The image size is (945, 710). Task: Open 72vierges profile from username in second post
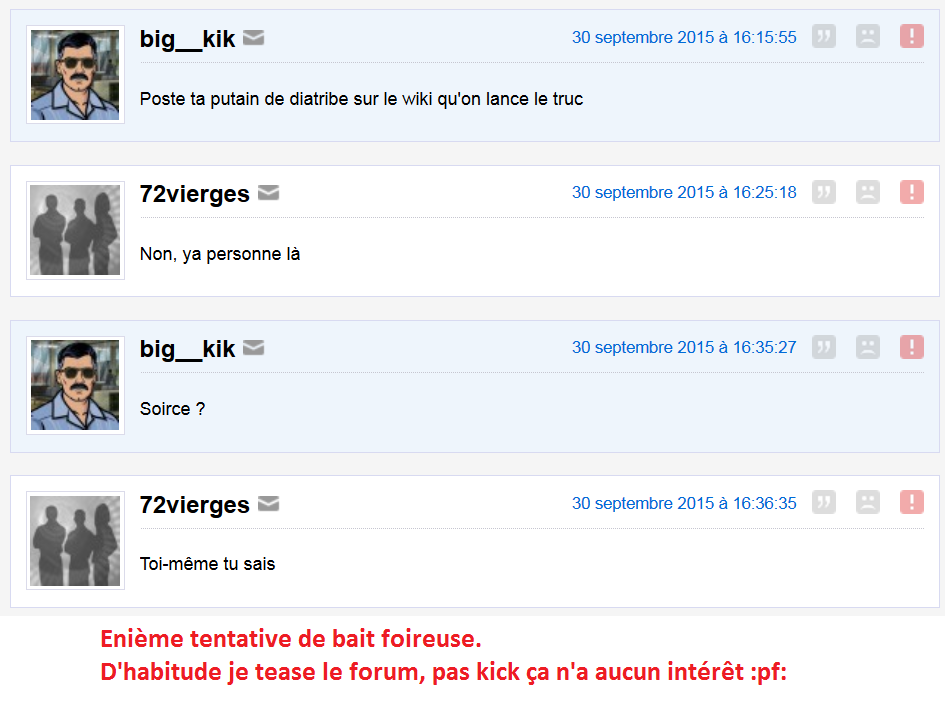pyautogui.click(x=194, y=194)
